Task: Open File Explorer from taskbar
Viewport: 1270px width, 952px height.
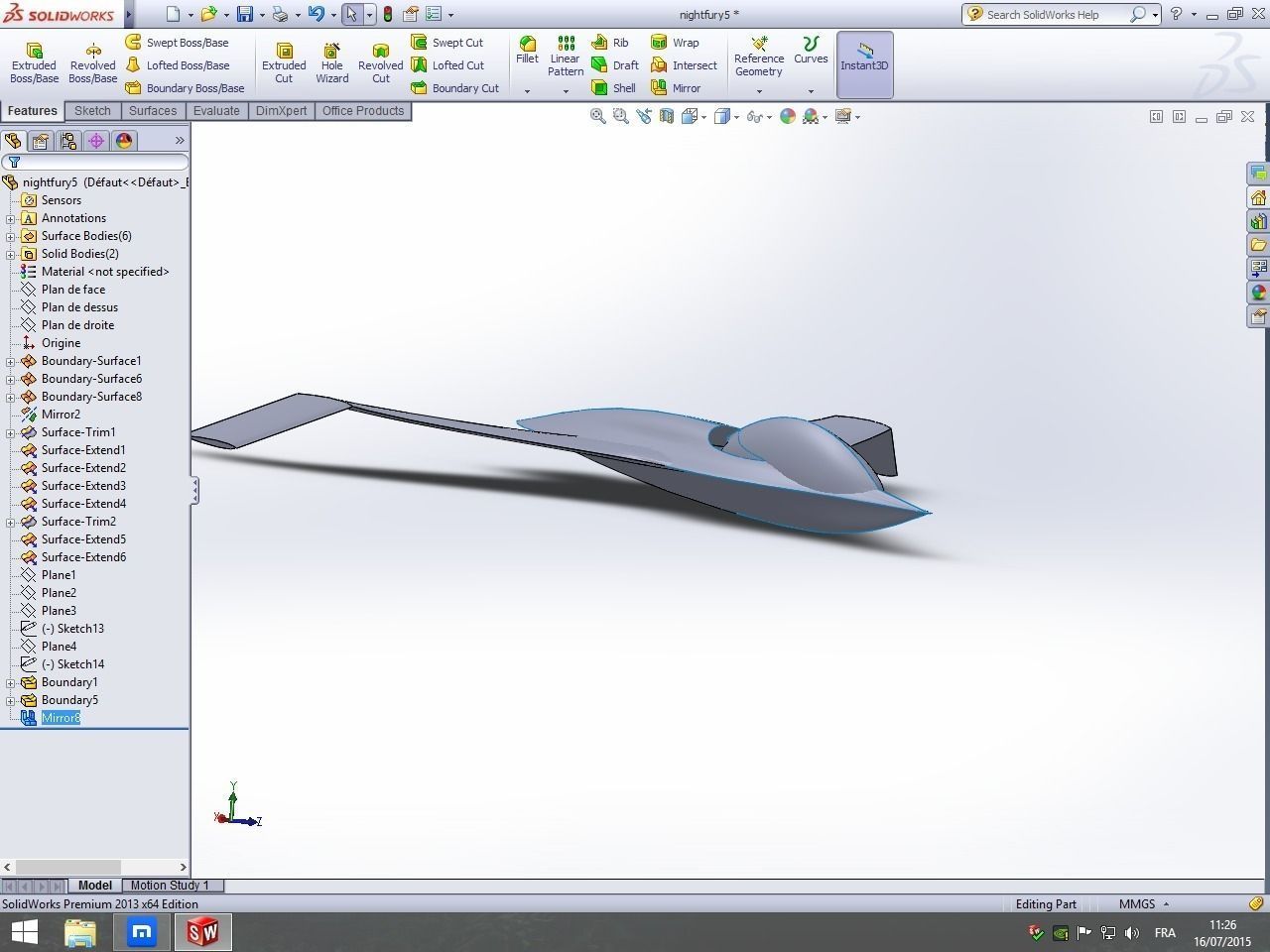Action: [80, 932]
